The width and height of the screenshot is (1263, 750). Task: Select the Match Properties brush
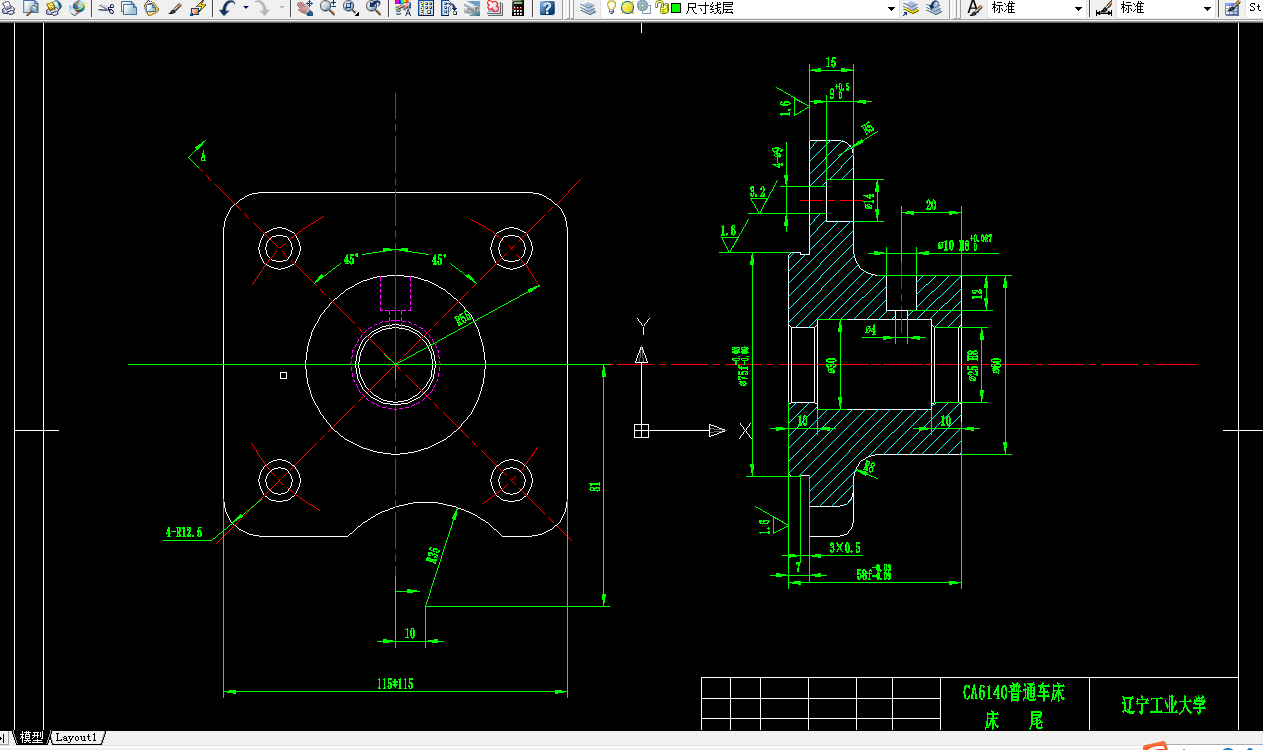[x=175, y=8]
